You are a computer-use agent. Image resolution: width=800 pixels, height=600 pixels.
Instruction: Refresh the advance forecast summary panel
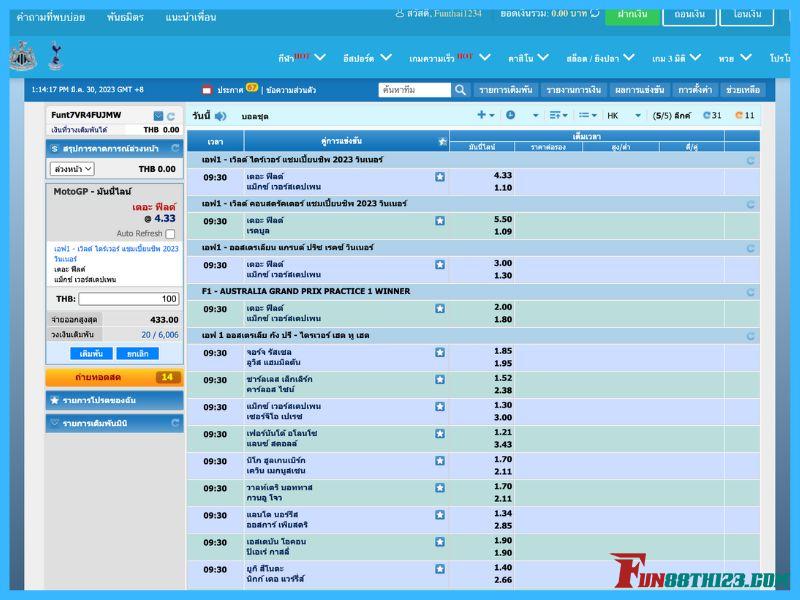175,148
